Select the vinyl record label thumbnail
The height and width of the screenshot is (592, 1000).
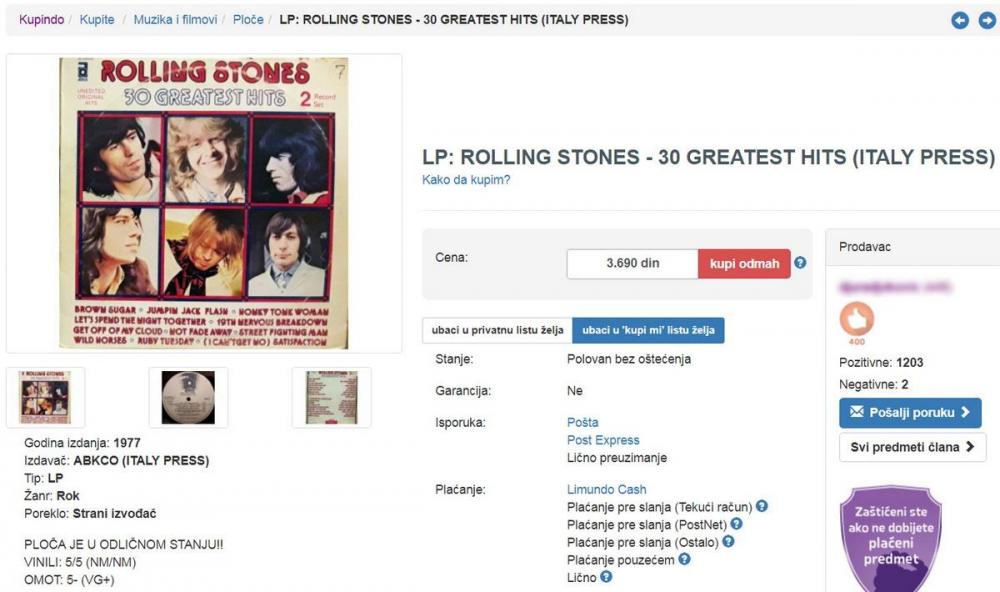pos(188,397)
